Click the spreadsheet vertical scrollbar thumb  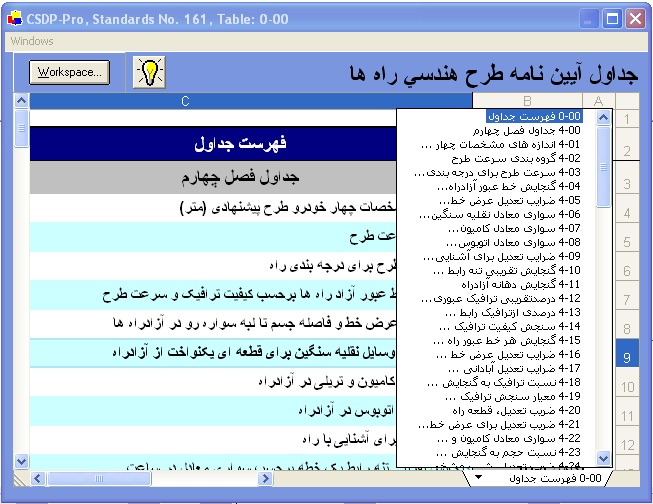[21, 128]
